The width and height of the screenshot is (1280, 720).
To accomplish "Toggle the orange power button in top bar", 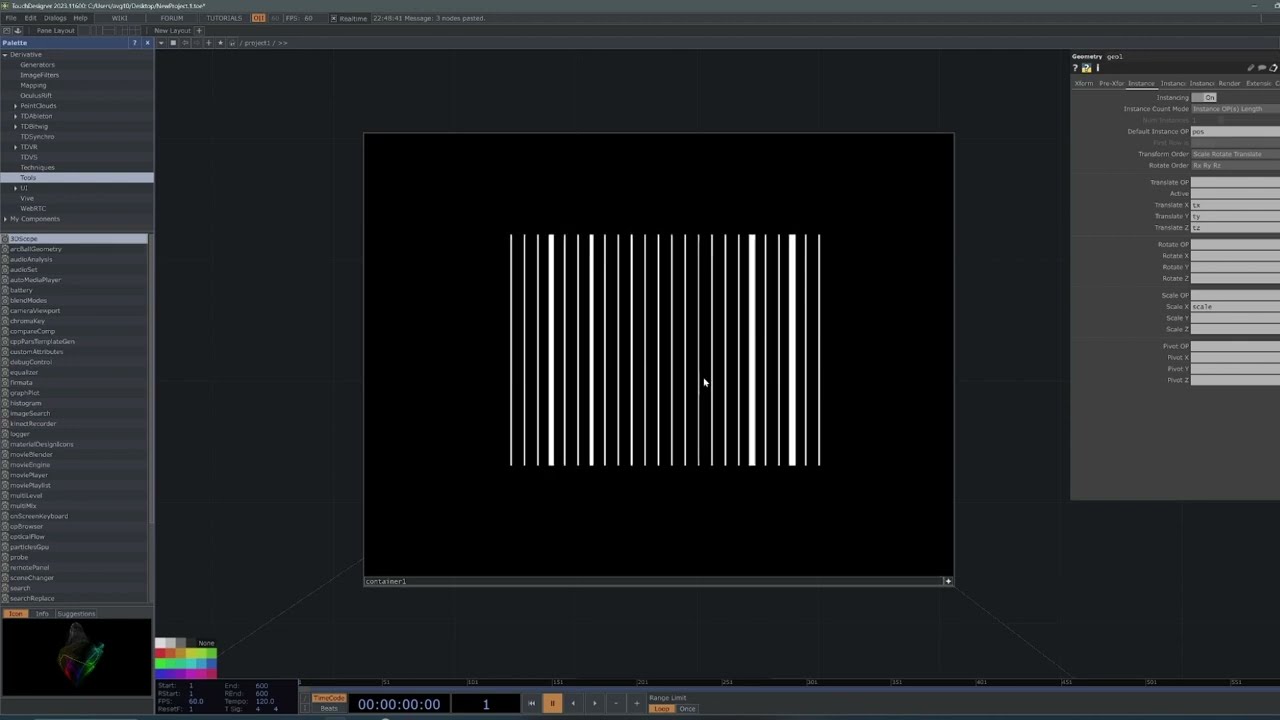I will tap(259, 18).
